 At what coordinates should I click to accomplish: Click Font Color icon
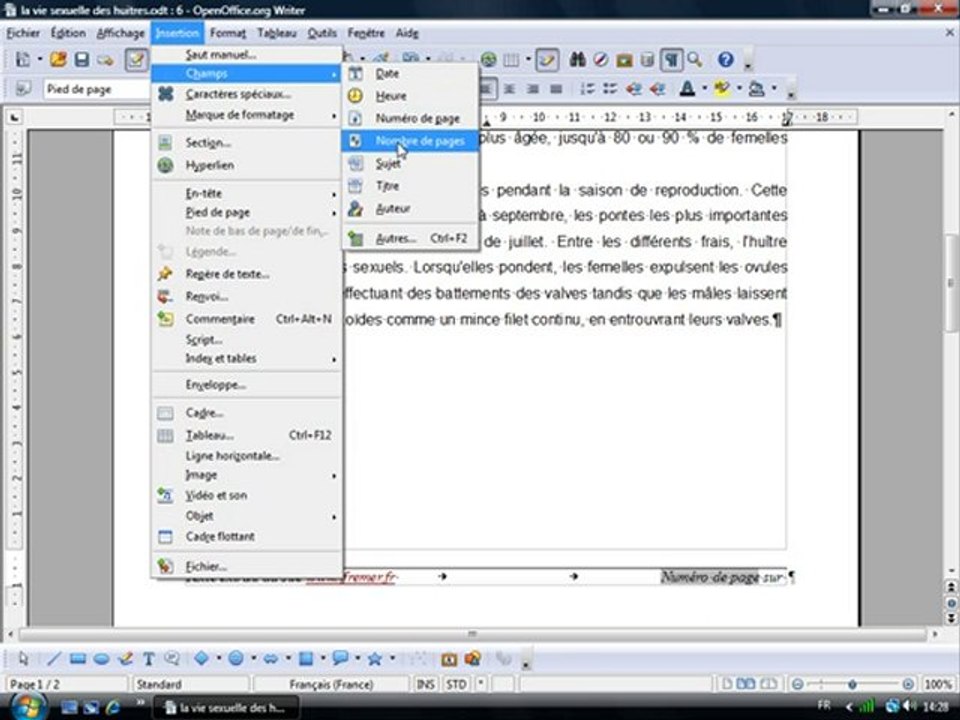click(x=687, y=89)
